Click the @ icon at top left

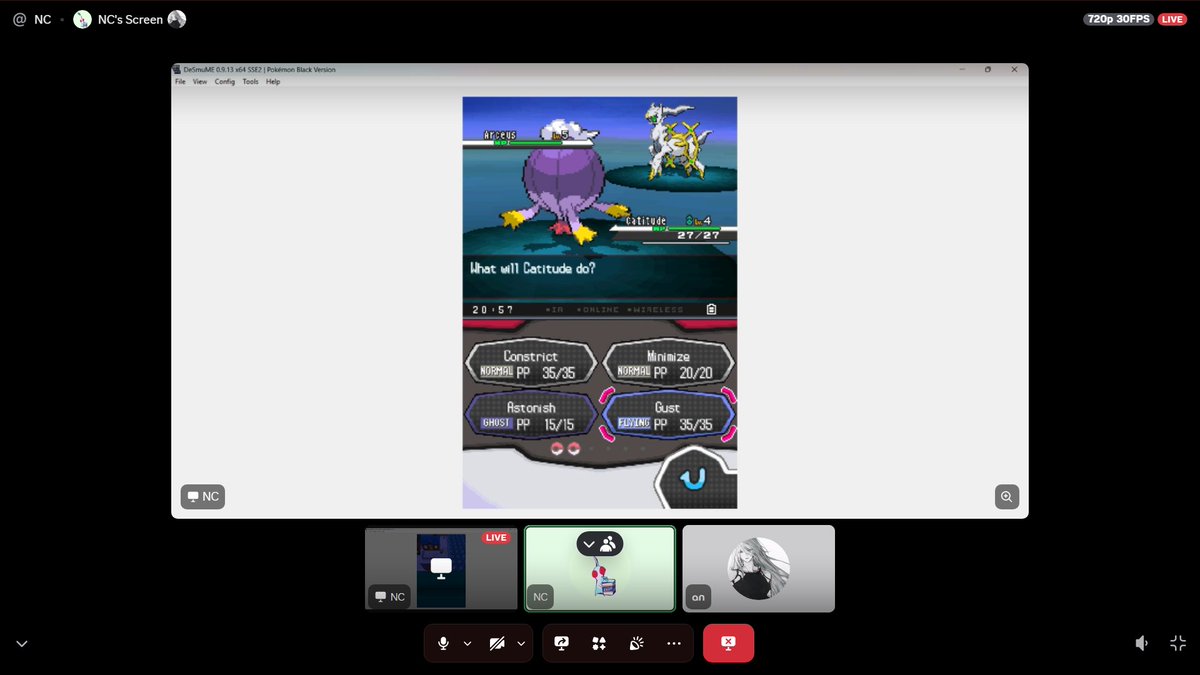pos(18,19)
